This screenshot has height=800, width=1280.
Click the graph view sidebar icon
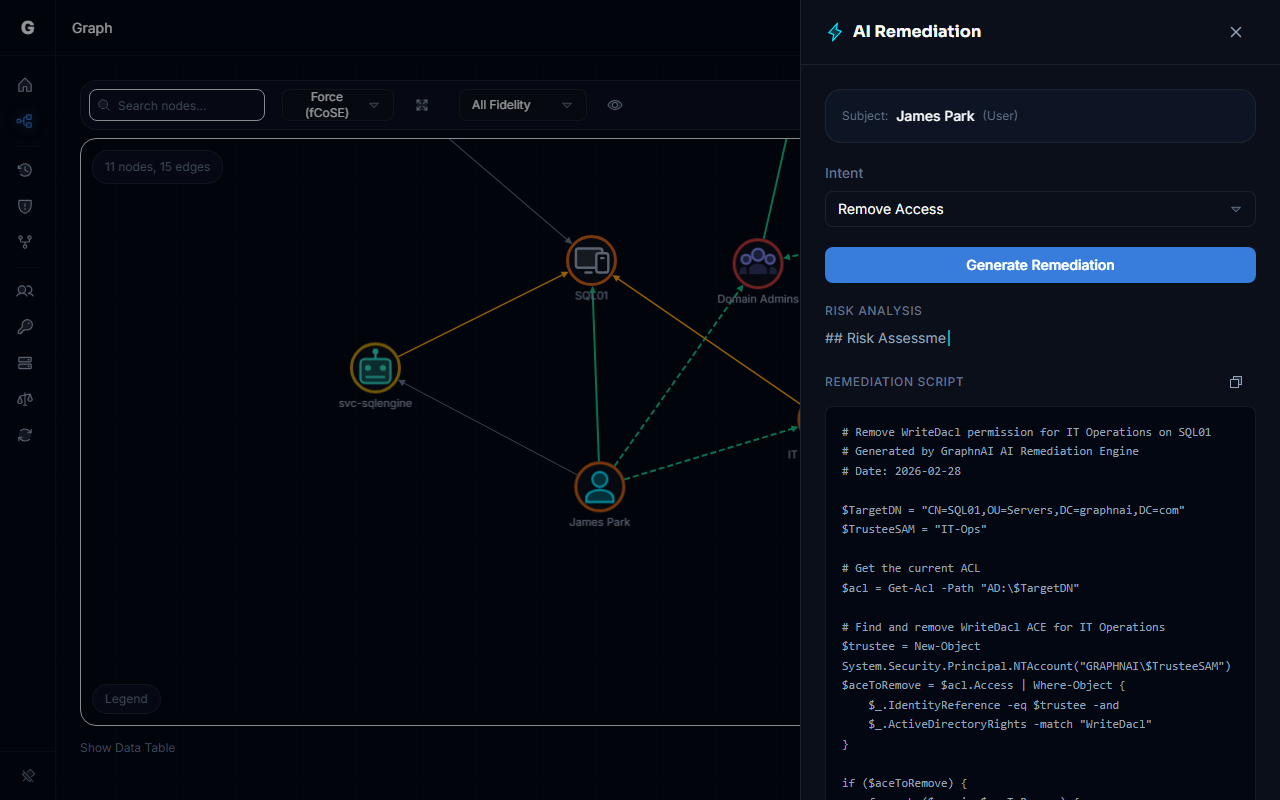point(25,121)
